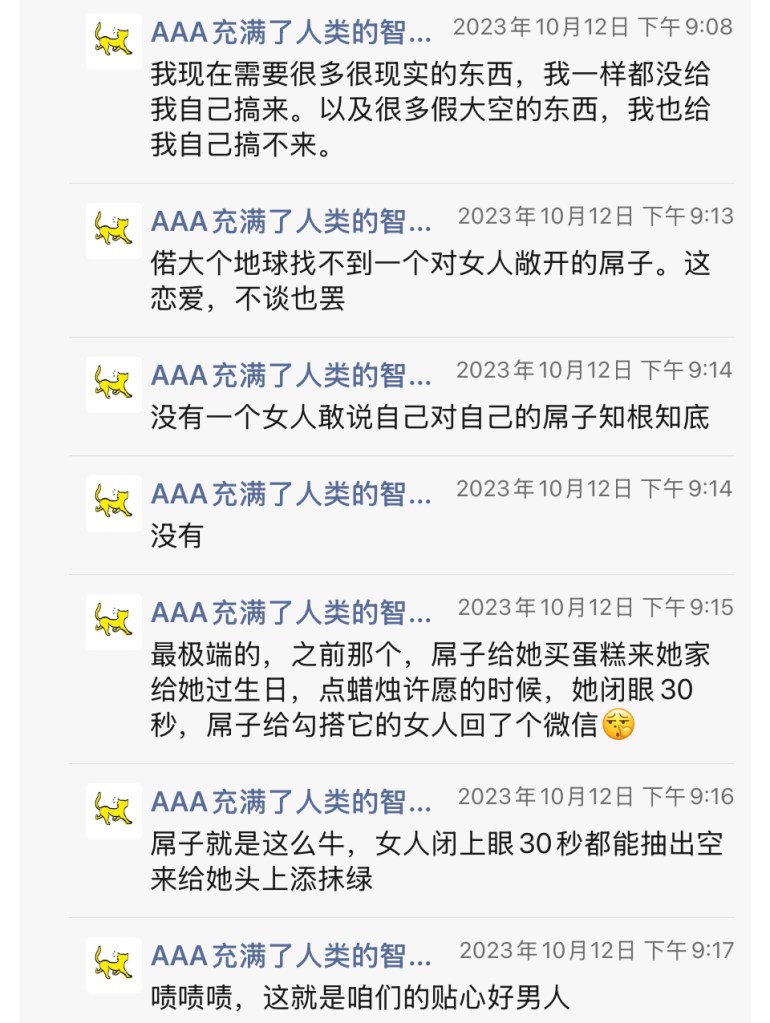The image size is (770, 1023).
Task: Click the avatar beside the 9:08 message
Action: (113, 41)
